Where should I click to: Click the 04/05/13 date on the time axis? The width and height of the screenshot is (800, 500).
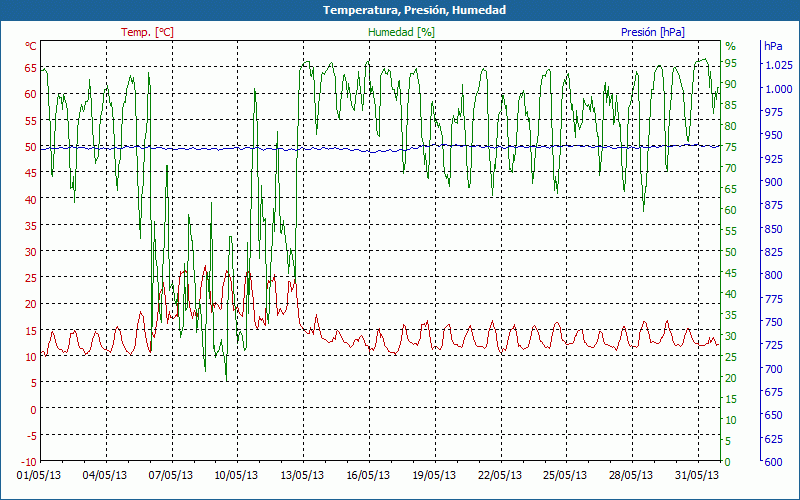coord(105,475)
